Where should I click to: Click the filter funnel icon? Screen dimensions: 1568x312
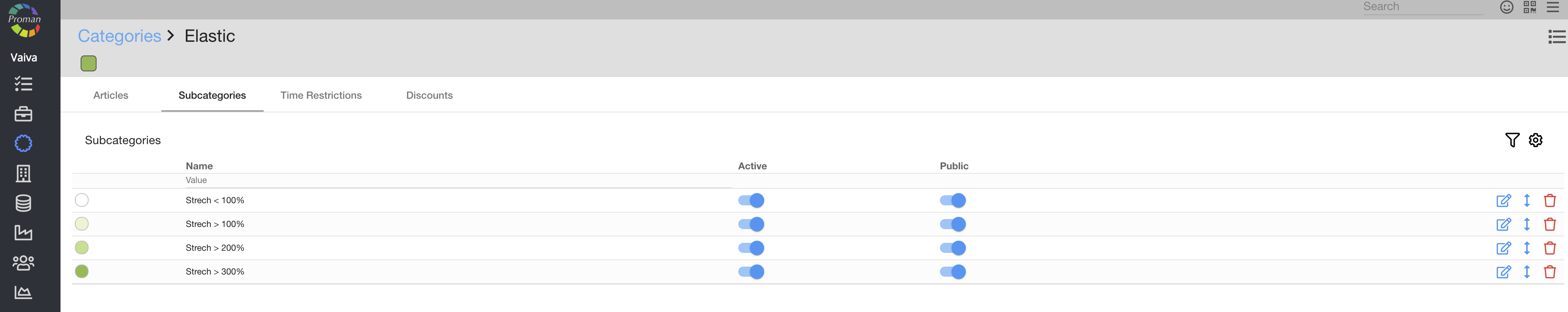tap(1511, 140)
